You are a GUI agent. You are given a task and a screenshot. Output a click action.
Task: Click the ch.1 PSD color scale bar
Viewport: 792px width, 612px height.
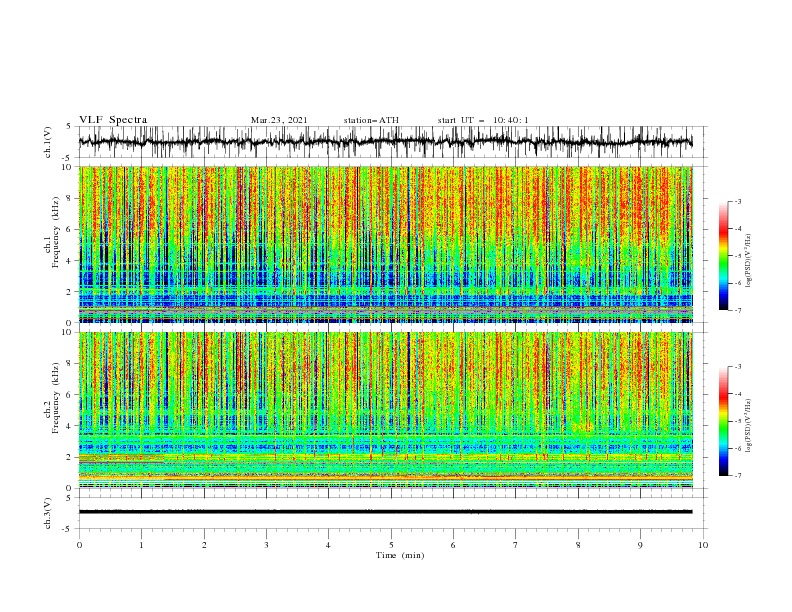(x=723, y=256)
